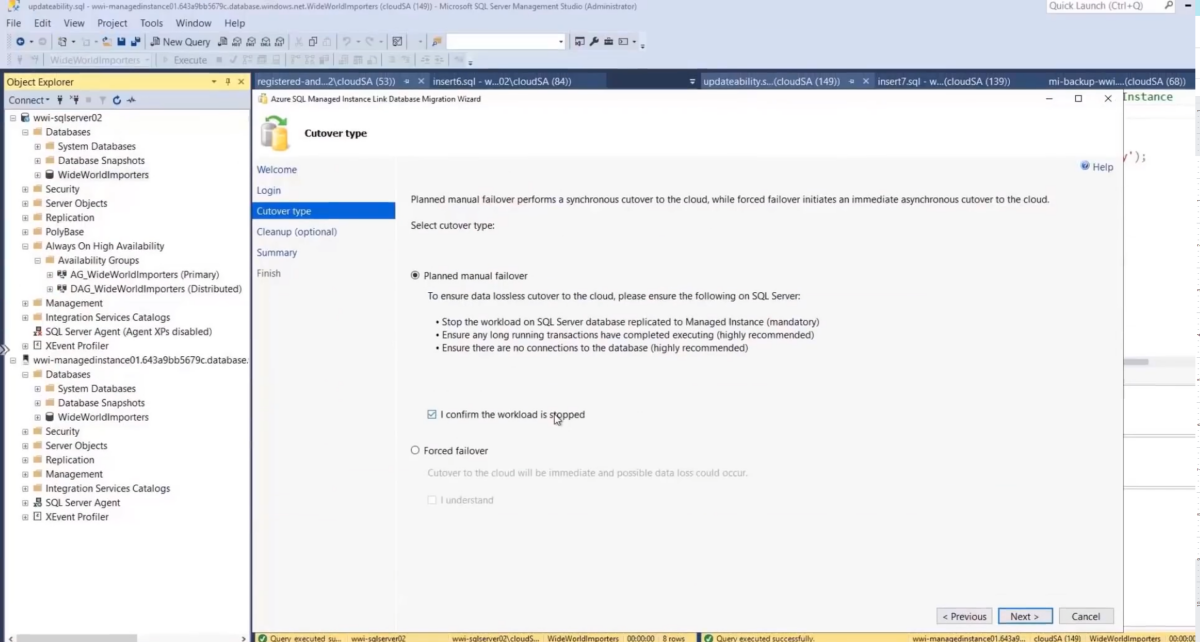Close the Object Explorer panel
Screen dimensions: 1200x642
coord(241,82)
